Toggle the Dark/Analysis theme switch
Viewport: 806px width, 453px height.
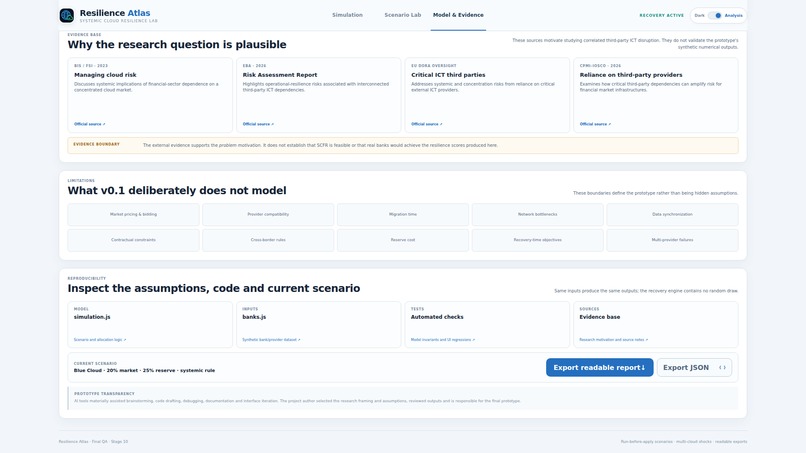(715, 15)
